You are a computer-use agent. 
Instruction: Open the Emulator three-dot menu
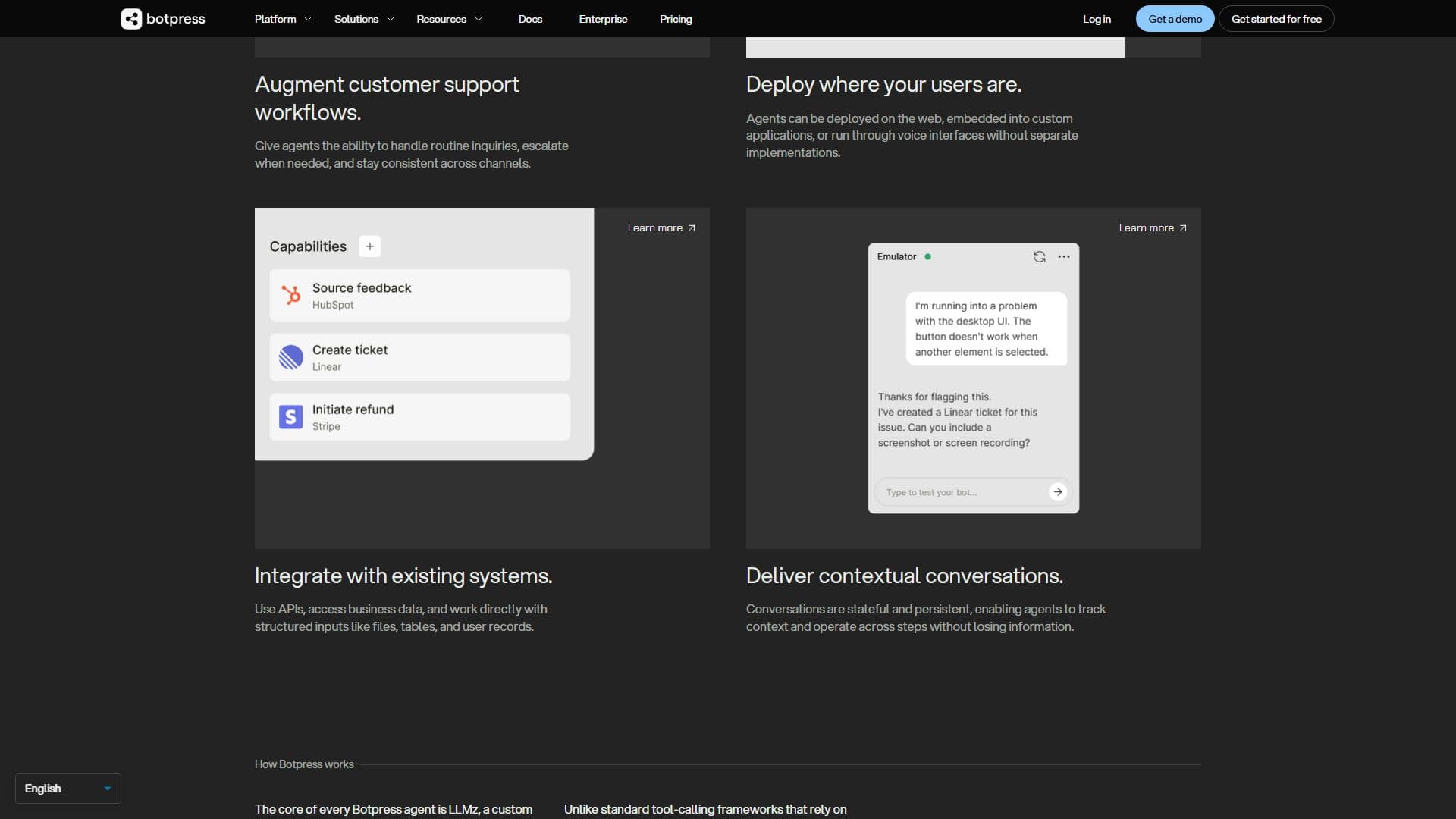tap(1064, 257)
